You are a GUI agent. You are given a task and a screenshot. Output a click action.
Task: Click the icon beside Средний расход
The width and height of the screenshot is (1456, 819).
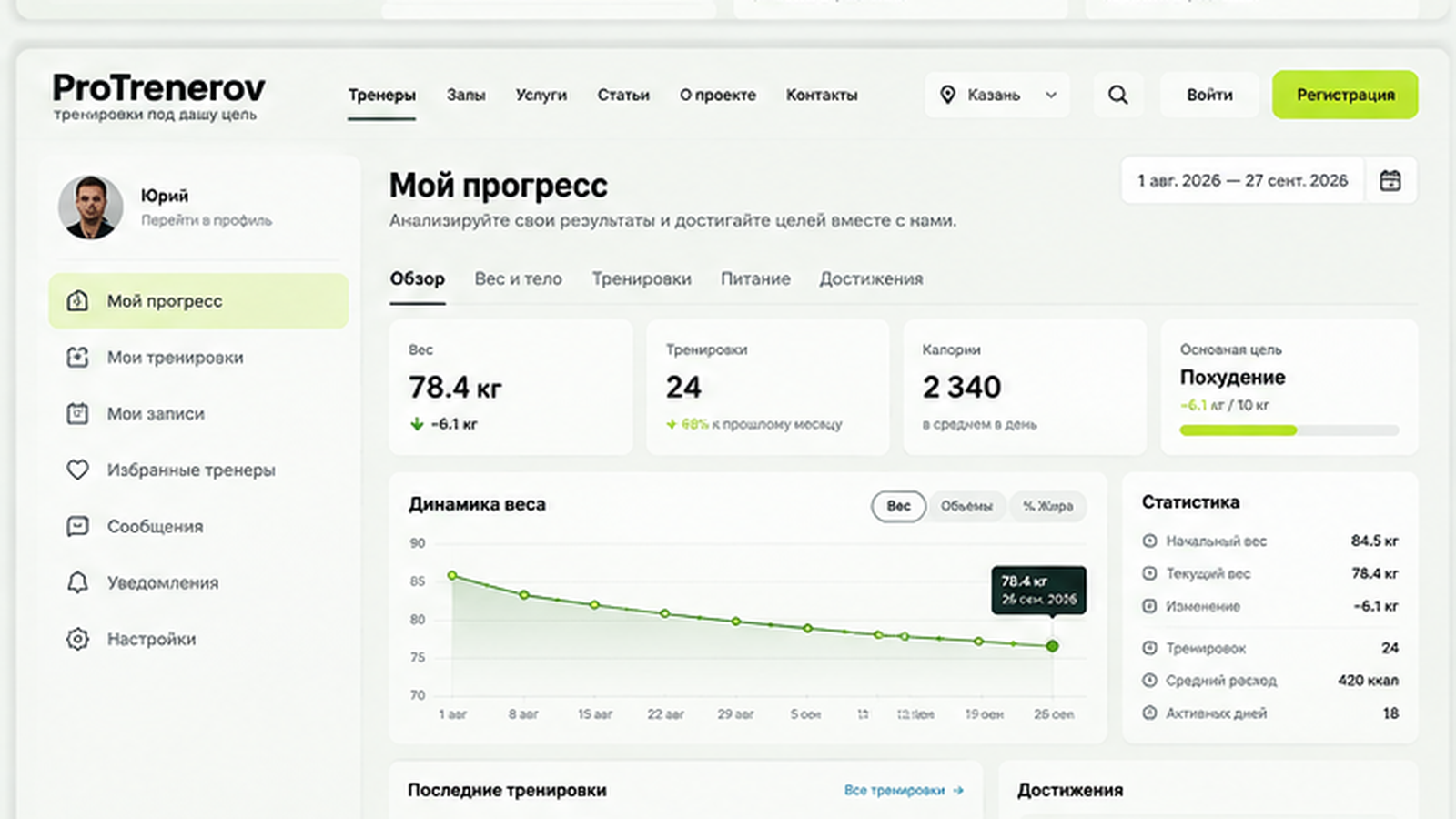1149,681
